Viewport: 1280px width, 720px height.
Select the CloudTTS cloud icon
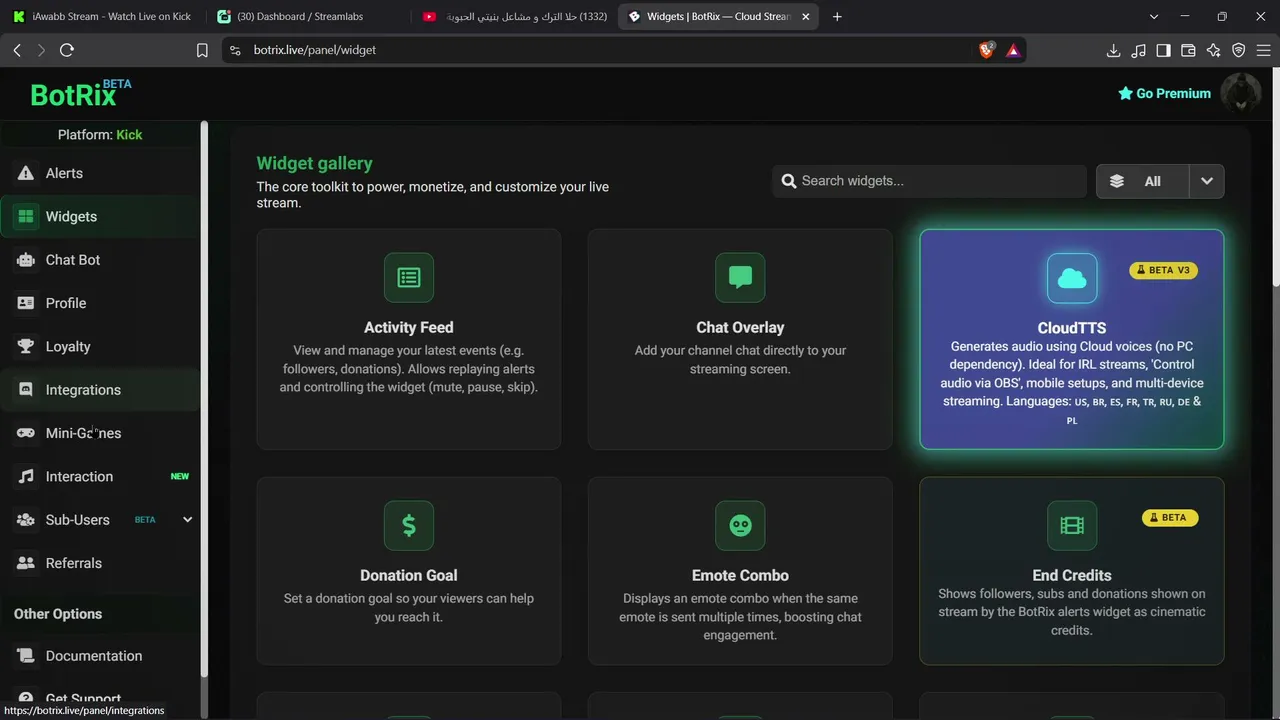tap(1072, 278)
